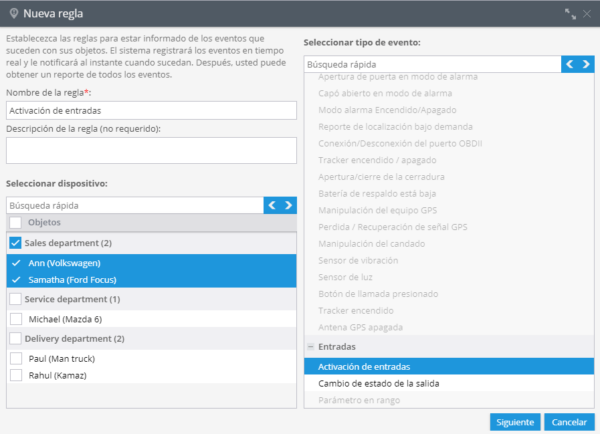The height and width of the screenshot is (434, 600).
Task: Click previous arrow in event type search
Action: tap(571, 64)
